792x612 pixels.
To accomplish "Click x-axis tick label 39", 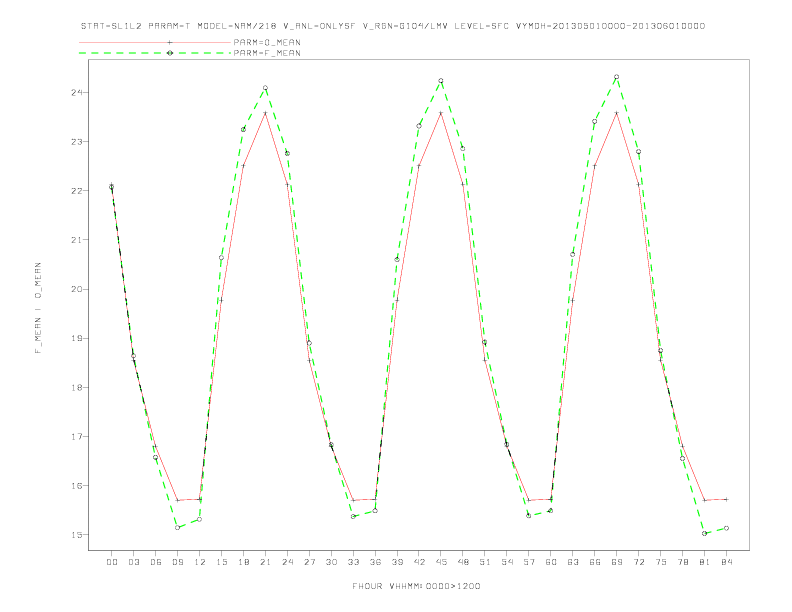I will [x=397, y=562].
